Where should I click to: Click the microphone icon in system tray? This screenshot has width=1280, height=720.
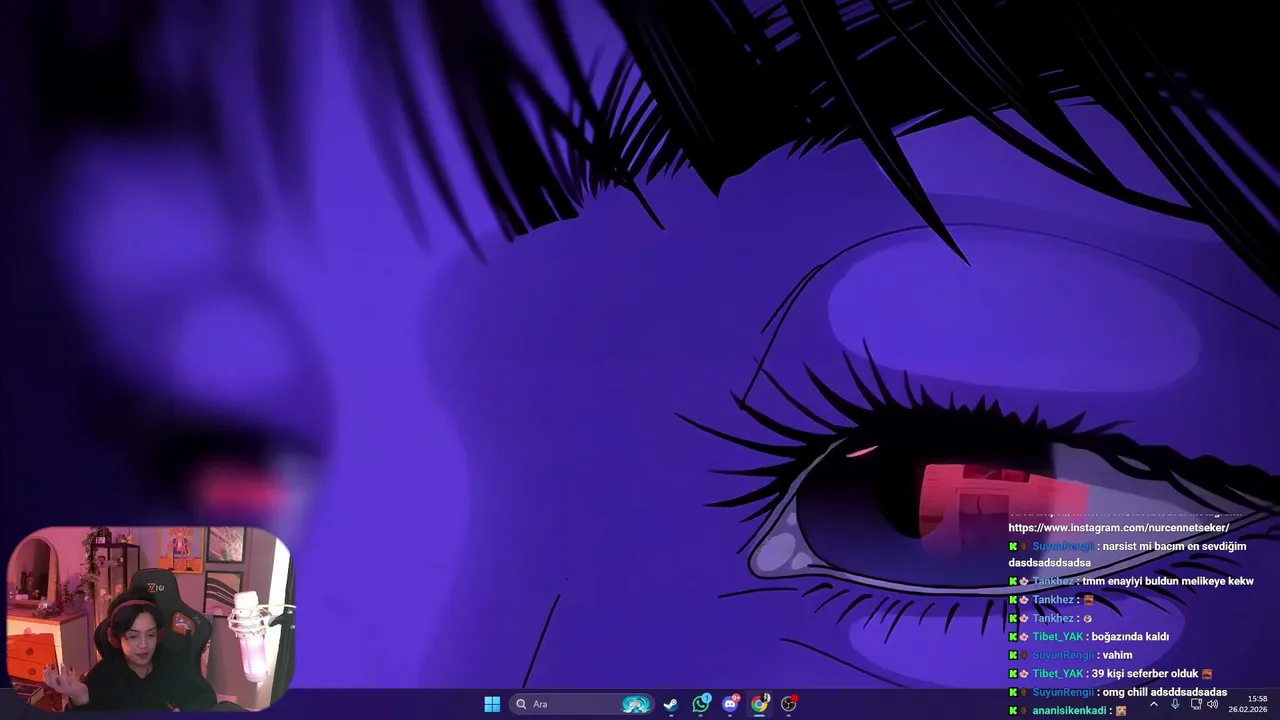[x=1175, y=704]
